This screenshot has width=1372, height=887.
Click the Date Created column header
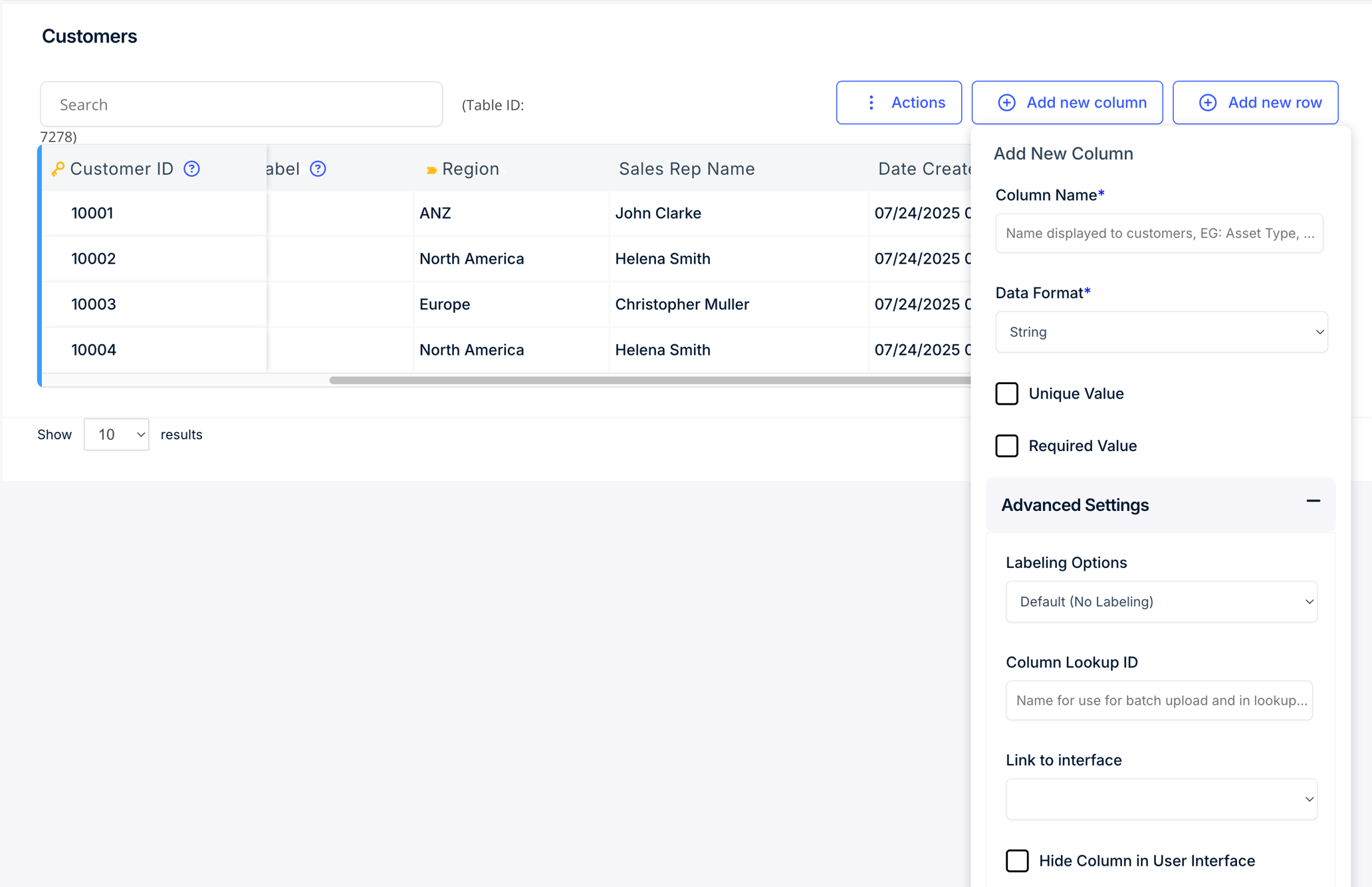925,169
